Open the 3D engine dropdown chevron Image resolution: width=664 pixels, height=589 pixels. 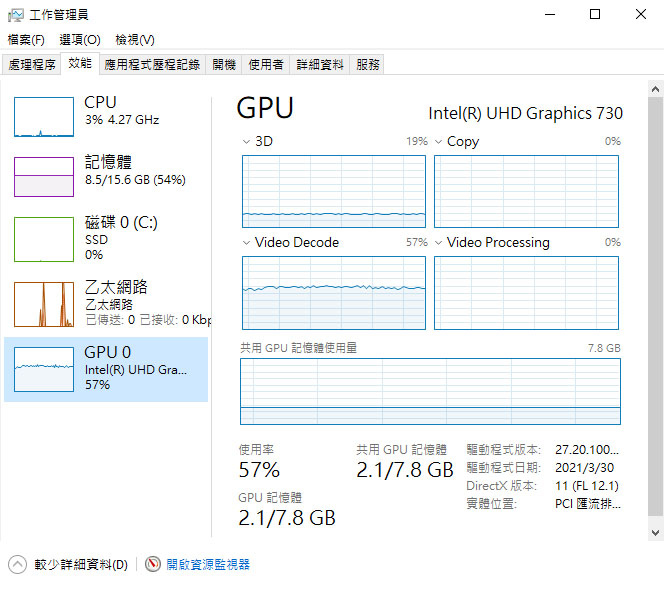click(246, 141)
